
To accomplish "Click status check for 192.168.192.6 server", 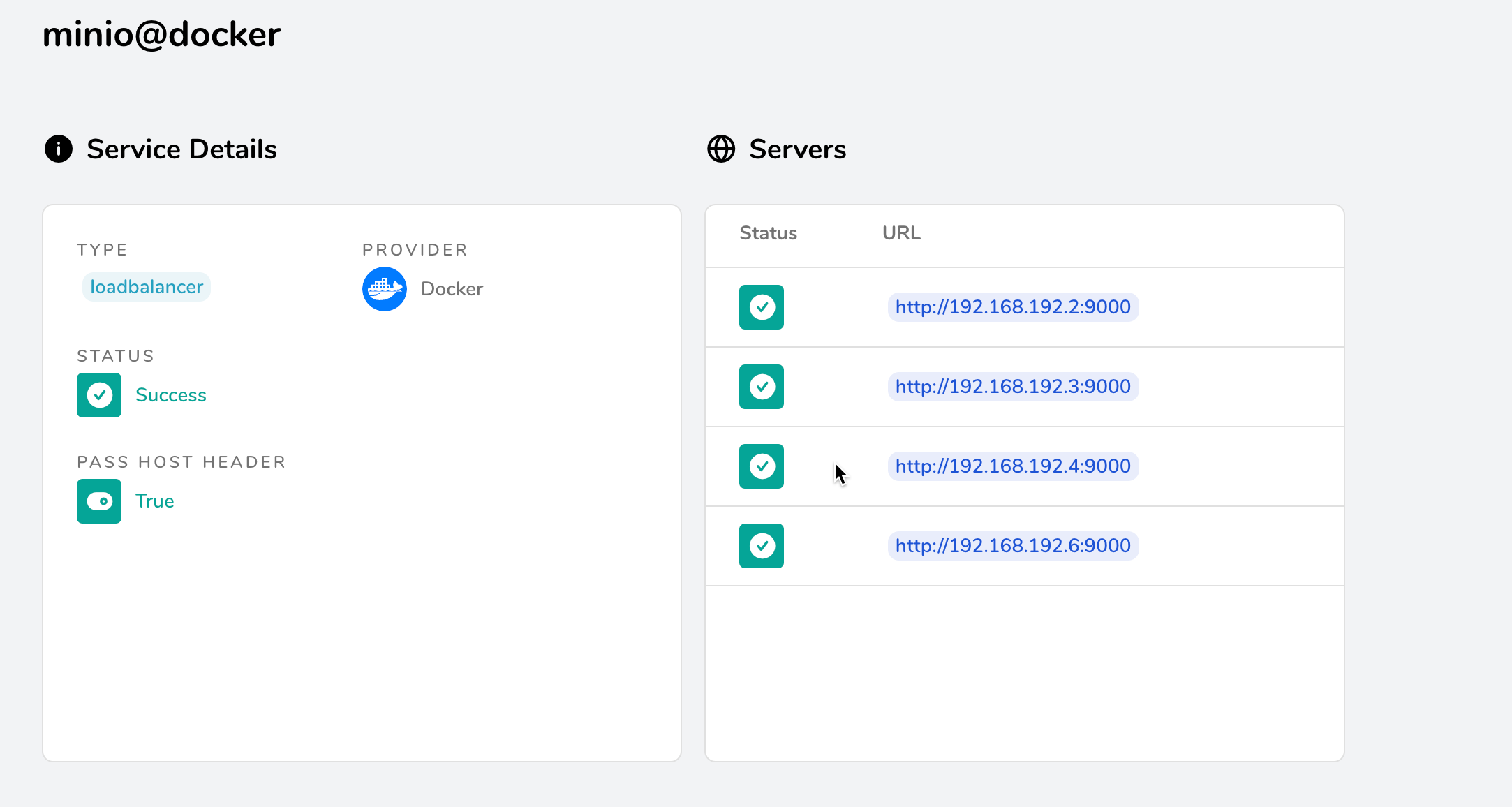I will tap(762, 546).
